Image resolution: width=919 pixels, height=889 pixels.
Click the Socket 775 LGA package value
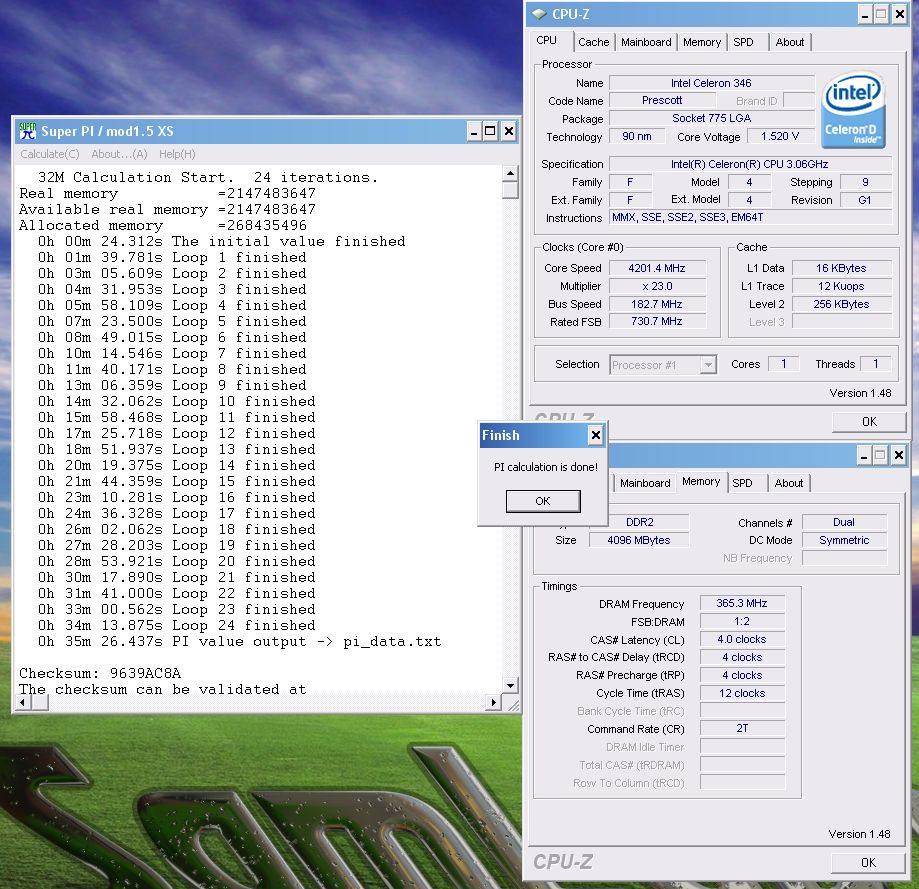pos(711,118)
